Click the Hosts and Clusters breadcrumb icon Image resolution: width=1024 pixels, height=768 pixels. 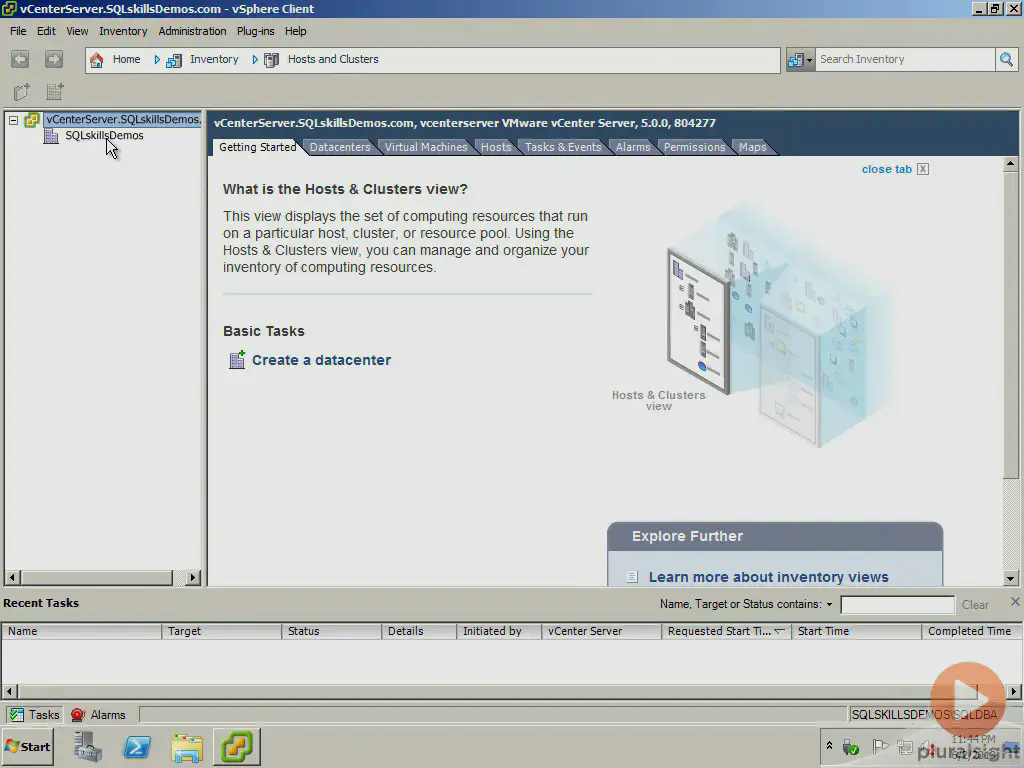272,60
